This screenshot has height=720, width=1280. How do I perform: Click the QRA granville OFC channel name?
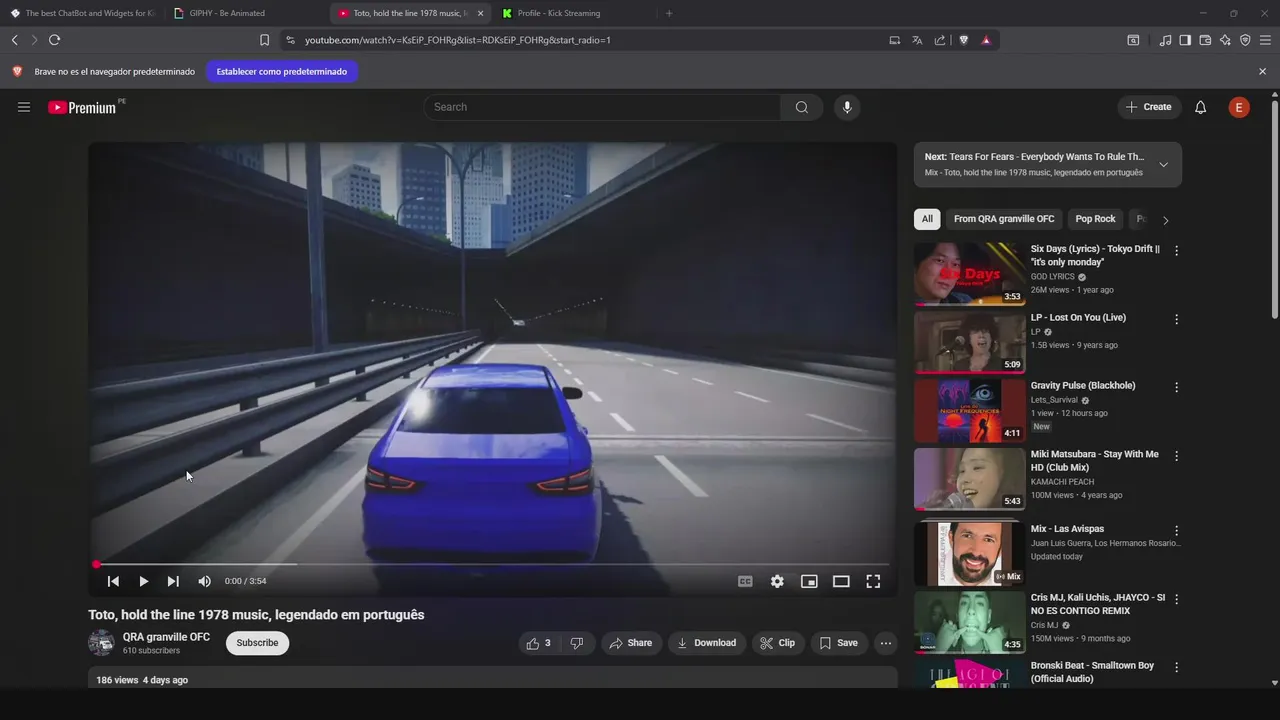pos(166,637)
